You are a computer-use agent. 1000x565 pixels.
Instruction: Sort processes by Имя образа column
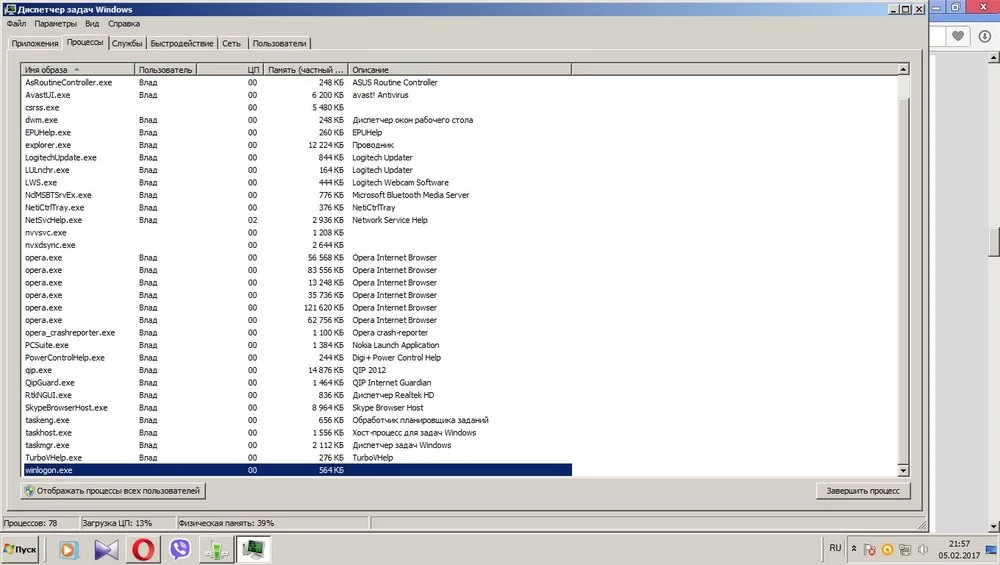coord(78,69)
